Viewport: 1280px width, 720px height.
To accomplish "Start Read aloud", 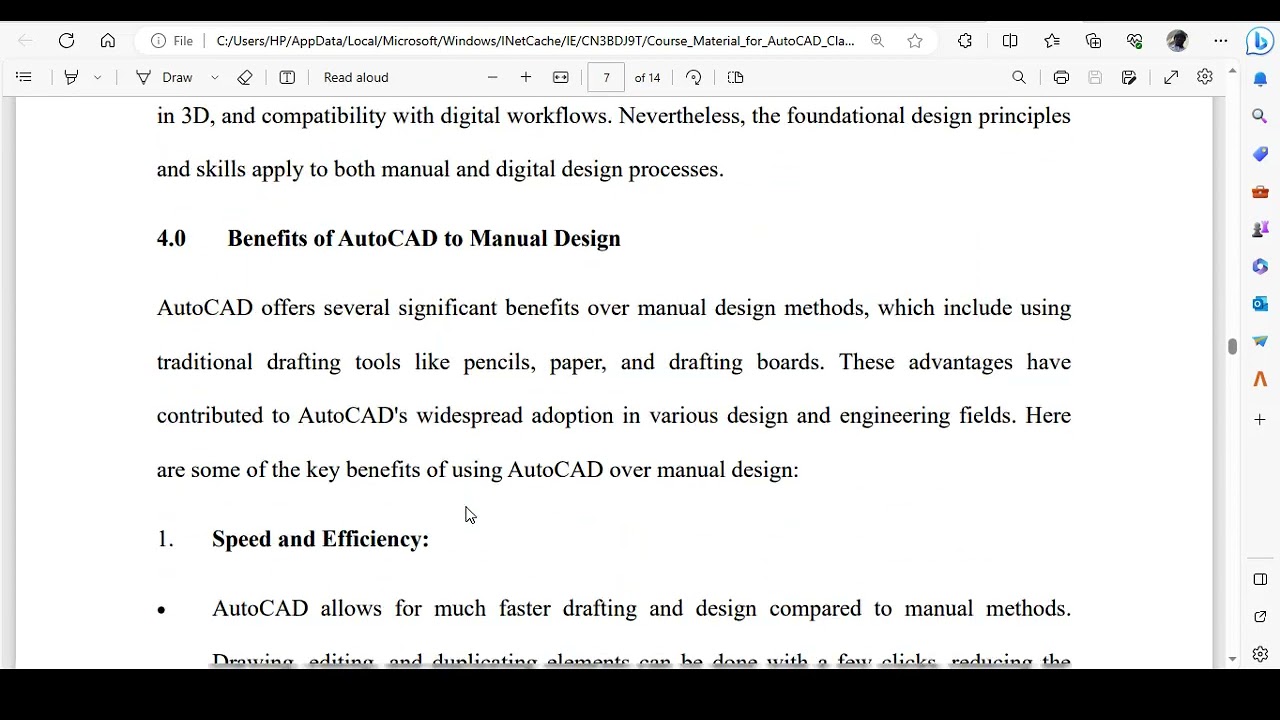I will 356,77.
